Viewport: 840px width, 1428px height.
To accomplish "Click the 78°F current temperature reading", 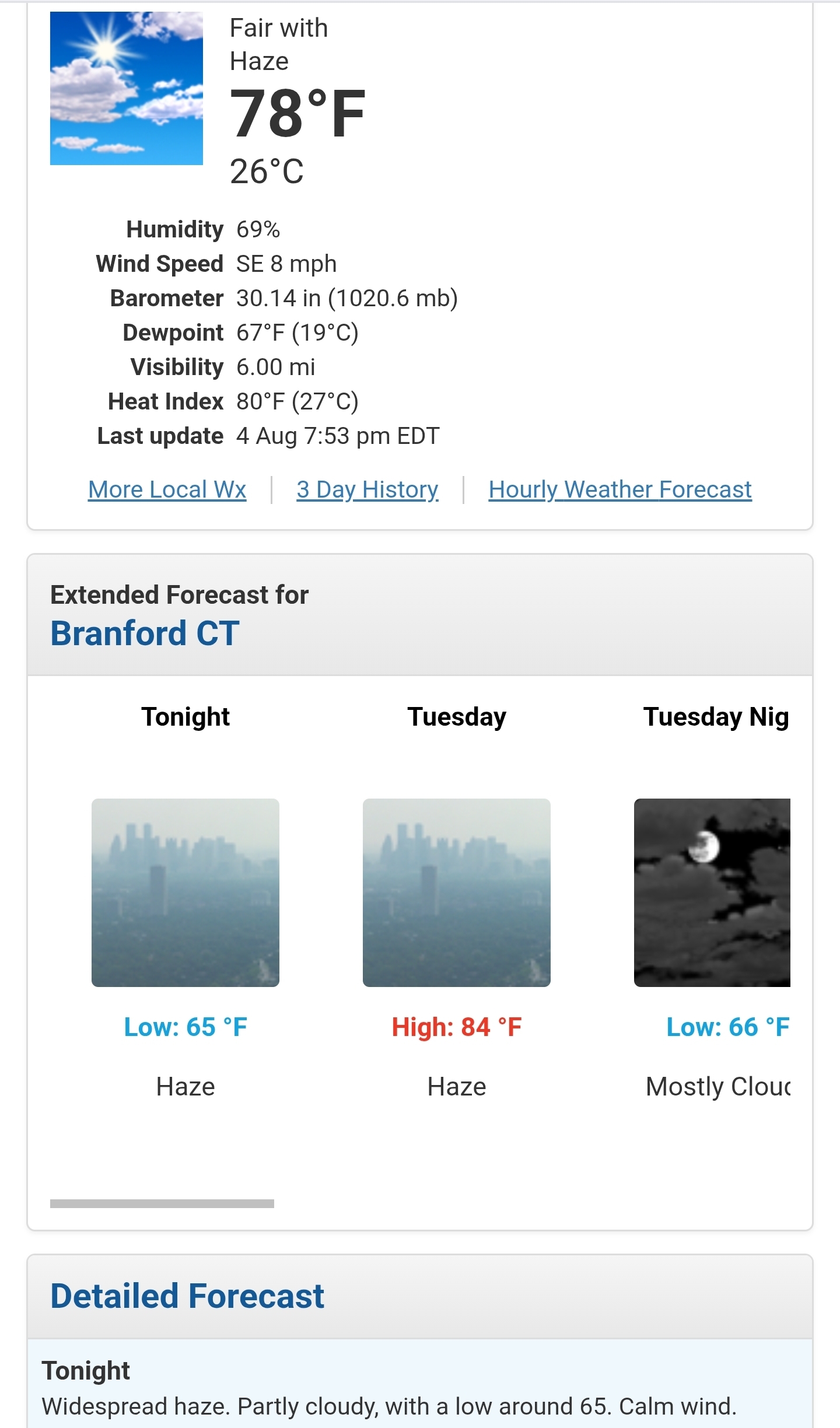I will (x=297, y=114).
